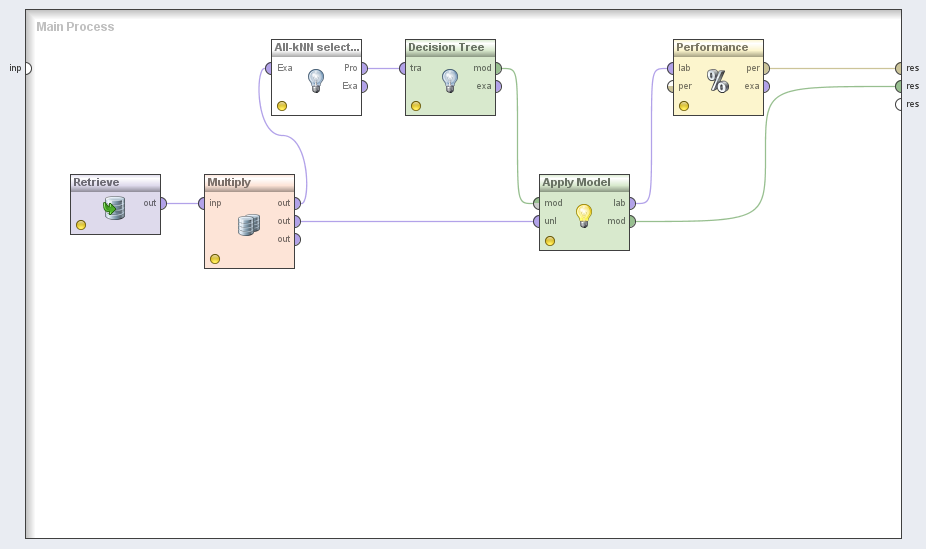Click the process inp port on left edge
926x549 pixels.
27,68
